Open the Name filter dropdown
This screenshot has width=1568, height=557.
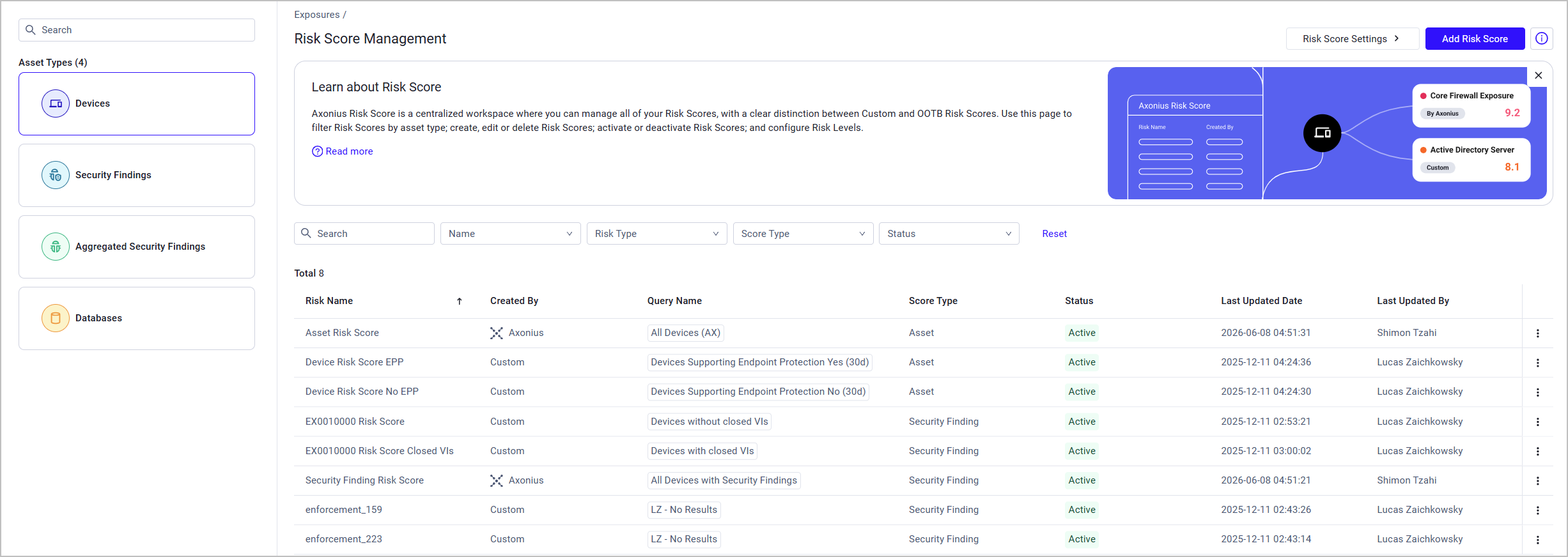point(511,234)
